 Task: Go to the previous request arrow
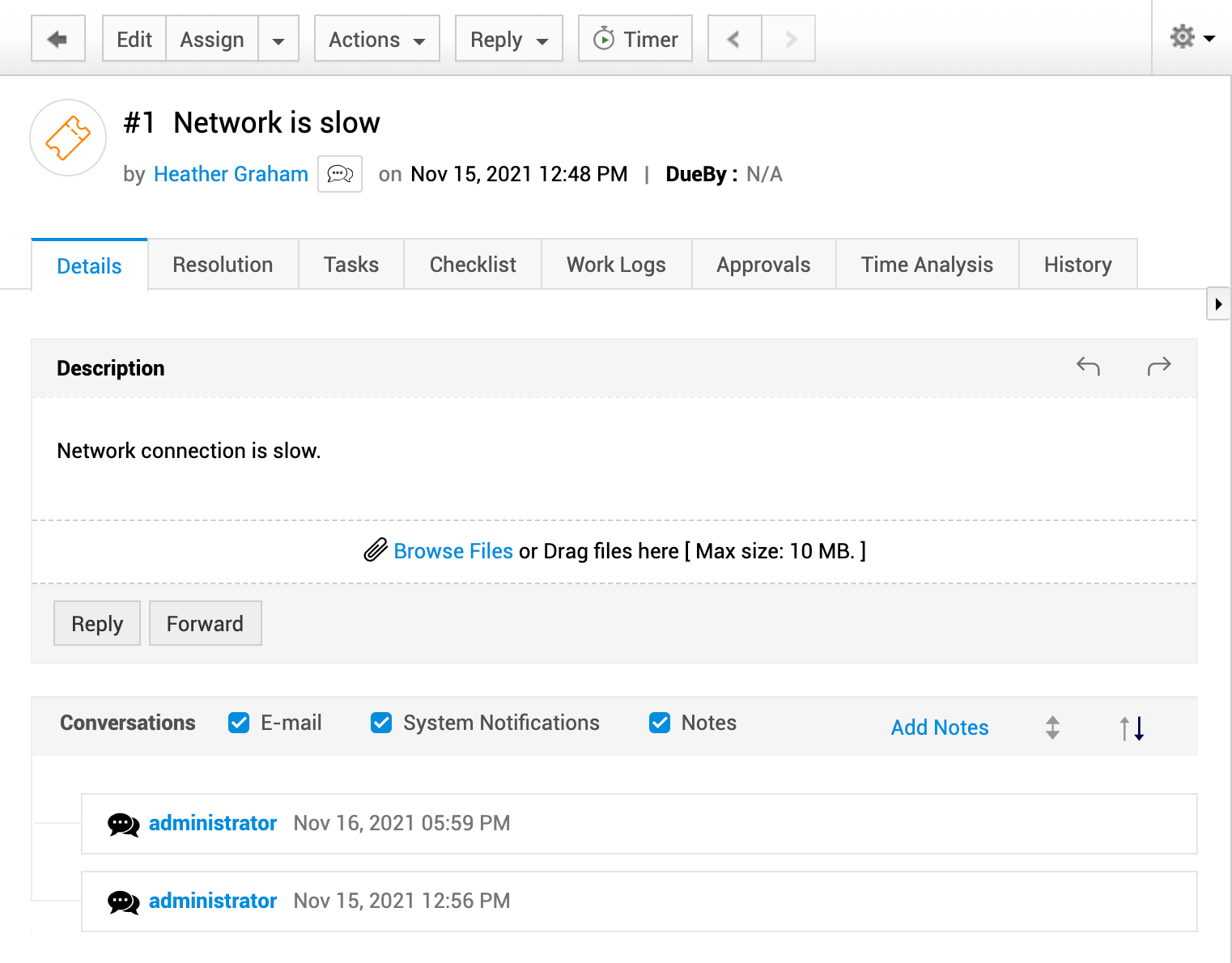tap(734, 39)
